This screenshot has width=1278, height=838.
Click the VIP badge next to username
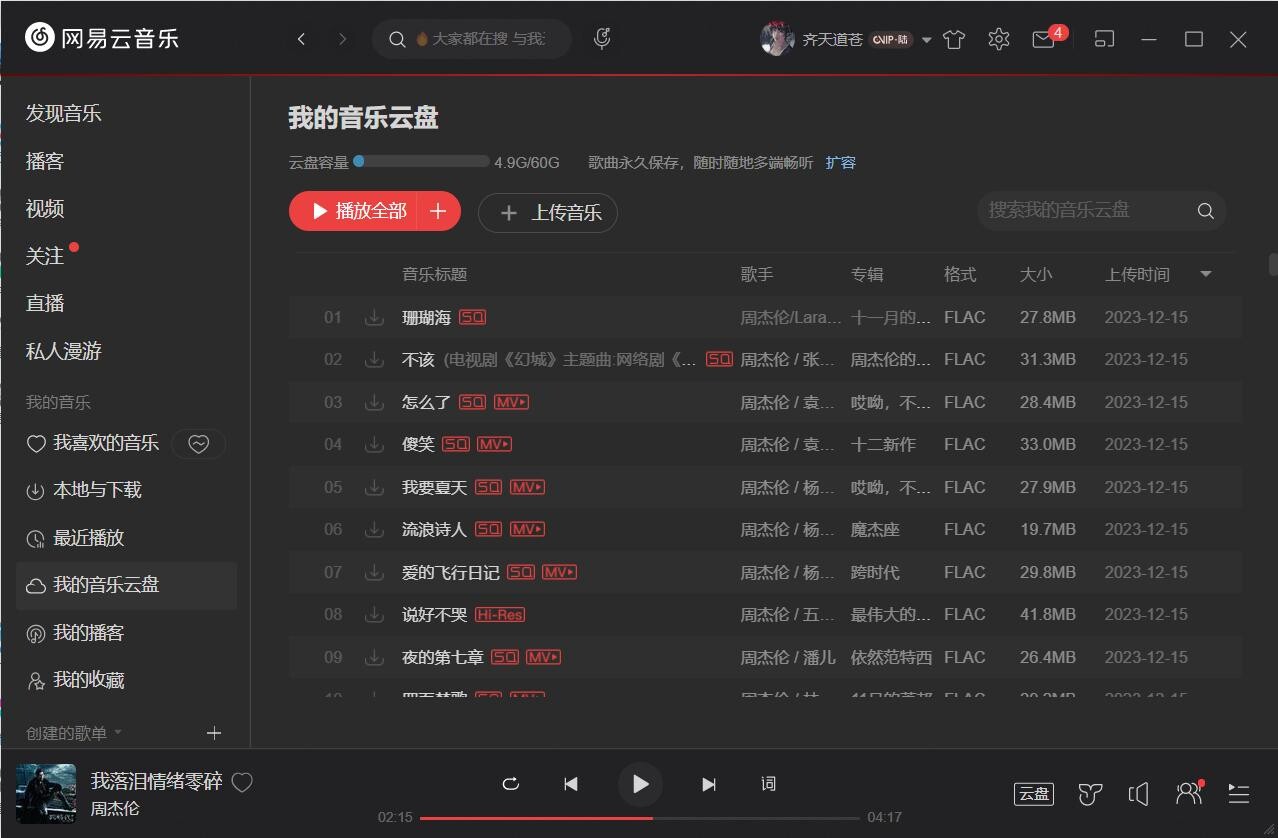tap(890, 40)
